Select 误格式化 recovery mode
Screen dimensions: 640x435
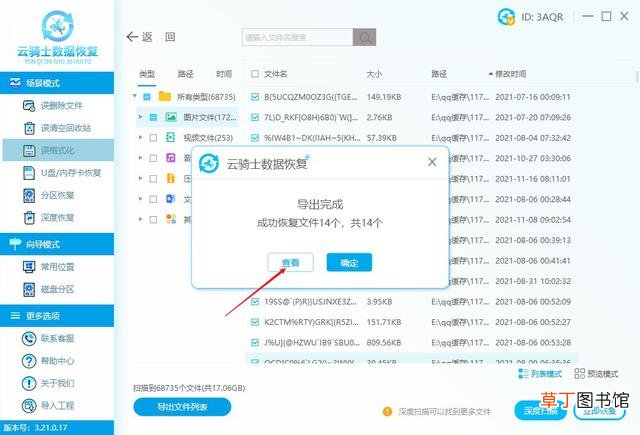58,151
